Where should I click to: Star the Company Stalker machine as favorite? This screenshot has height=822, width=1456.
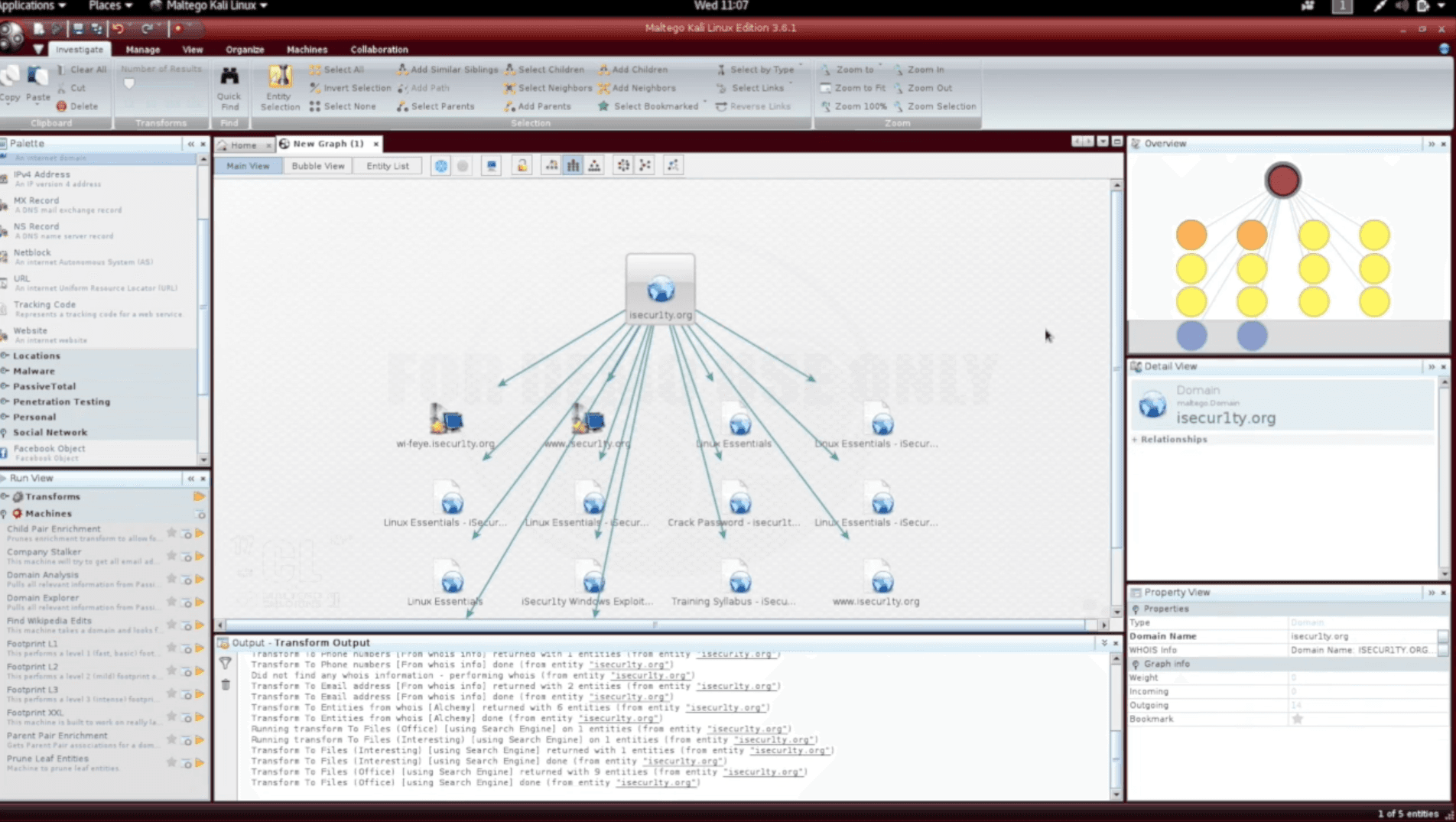[171, 556]
